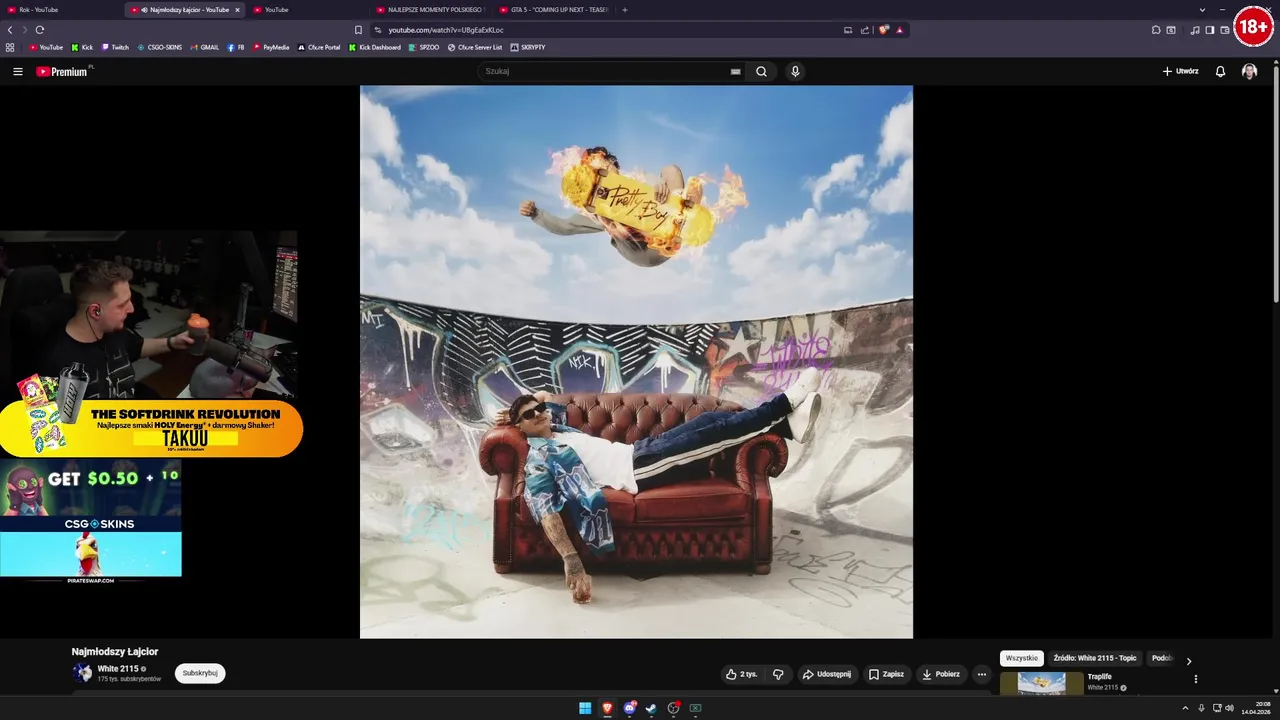Open the YouTube hamburger guide menu
Screen dimensions: 1280x720
coord(17,71)
